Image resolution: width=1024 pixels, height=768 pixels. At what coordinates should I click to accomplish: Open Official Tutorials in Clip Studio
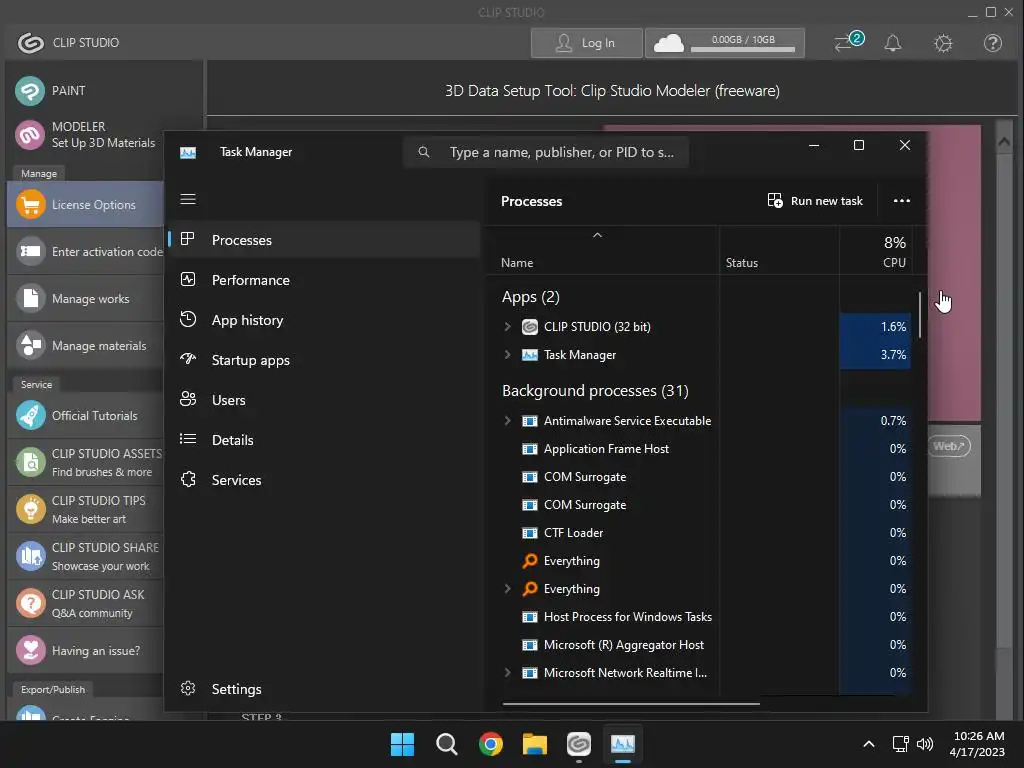pos(86,415)
